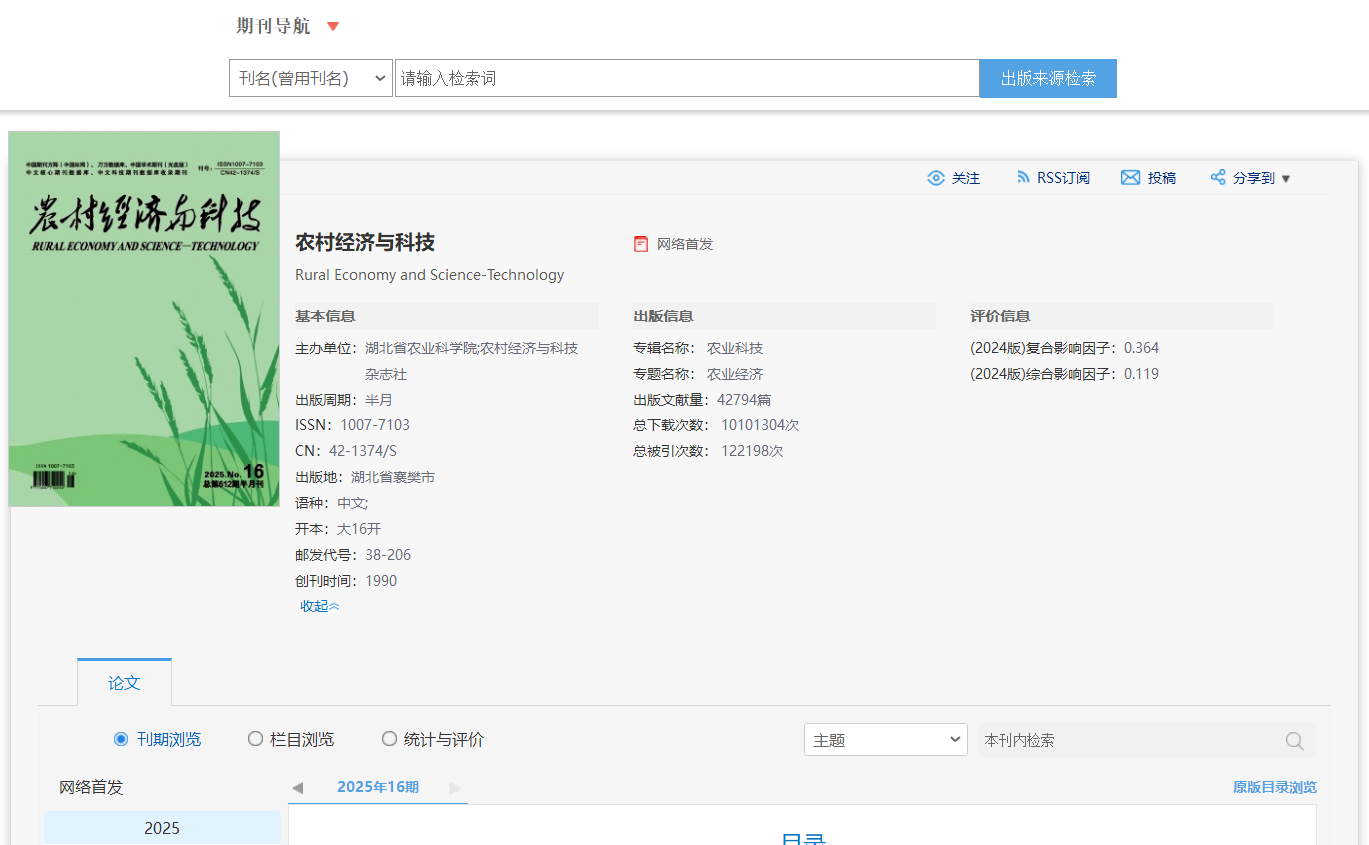The width and height of the screenshot is (1369, 845).
Task: Go to previous issue with left arrow
Action: click(297, 788)
